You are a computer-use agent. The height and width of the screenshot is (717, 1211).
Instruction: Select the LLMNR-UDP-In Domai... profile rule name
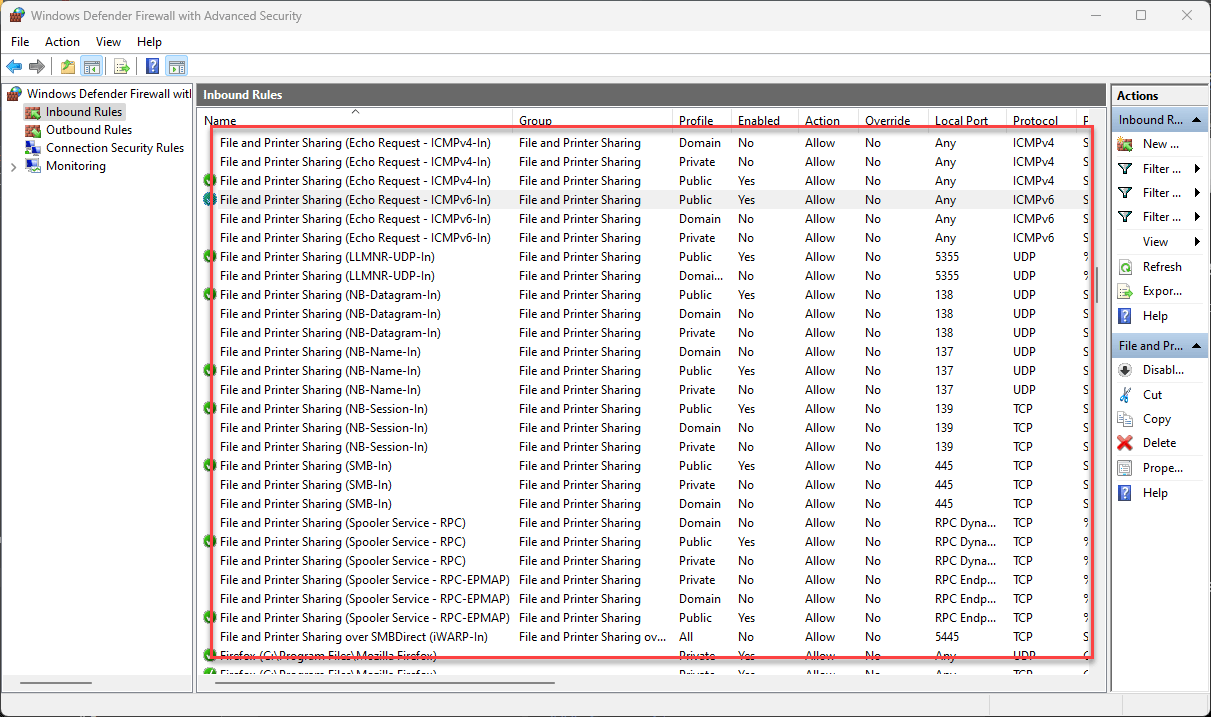coord(327,276)
